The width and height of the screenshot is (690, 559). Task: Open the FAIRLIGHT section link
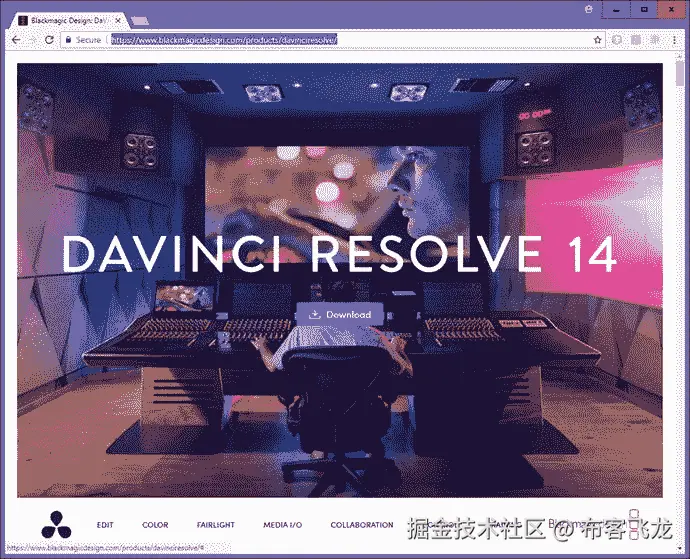[x=216, y=525]
